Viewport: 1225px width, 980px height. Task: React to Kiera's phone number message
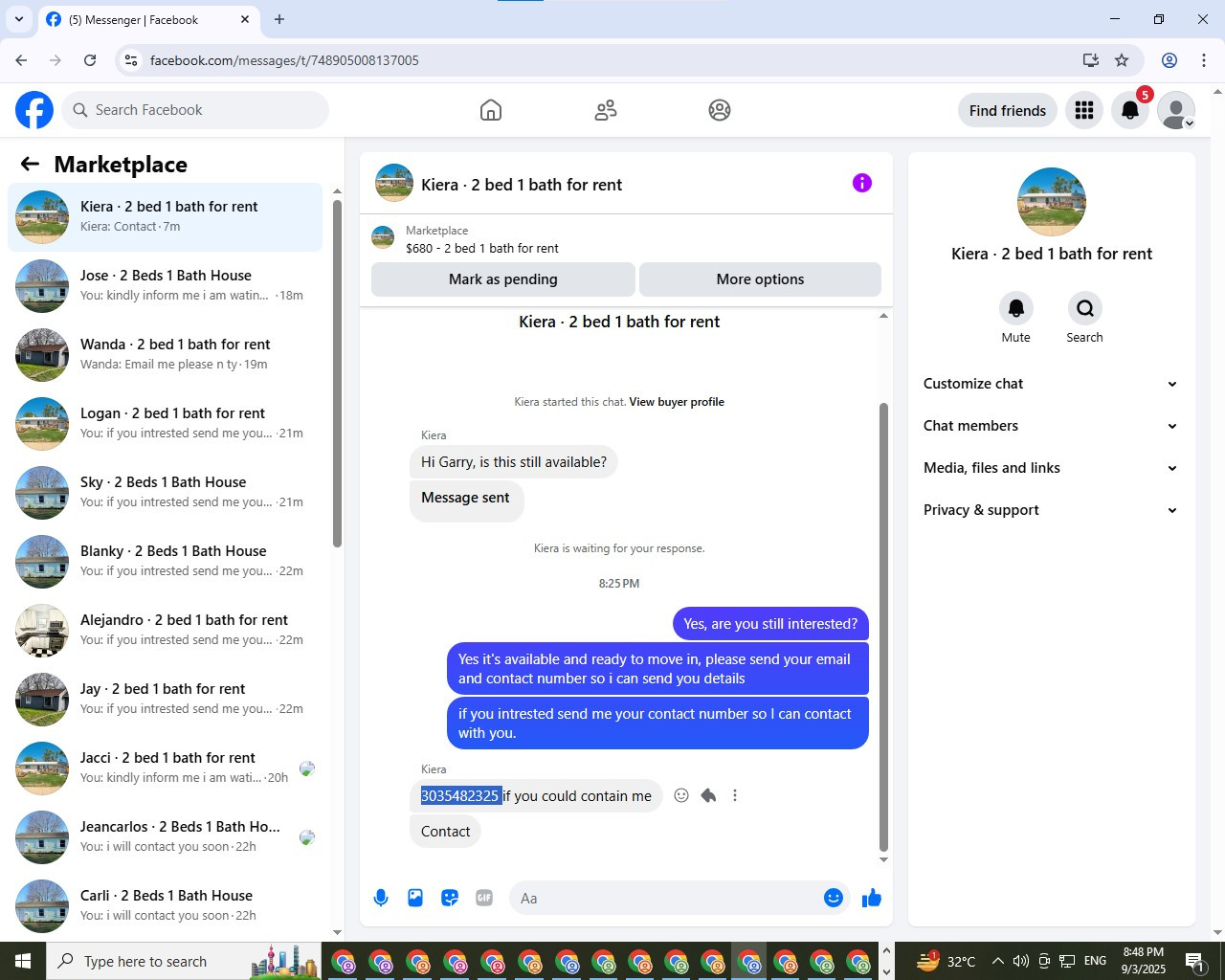click(x=681, y=795)
